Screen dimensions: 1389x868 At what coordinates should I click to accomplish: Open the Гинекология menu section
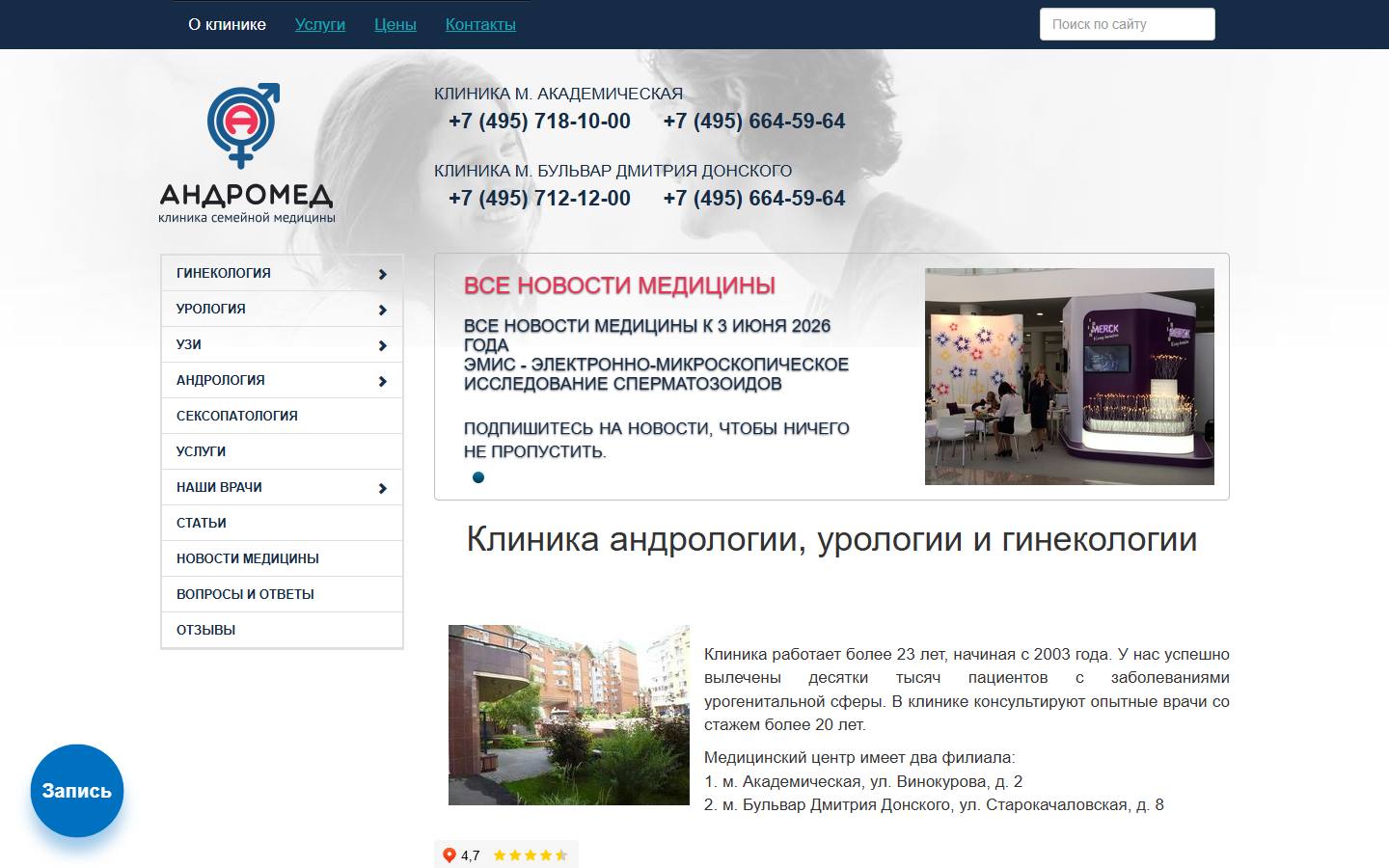click(282, 273)
